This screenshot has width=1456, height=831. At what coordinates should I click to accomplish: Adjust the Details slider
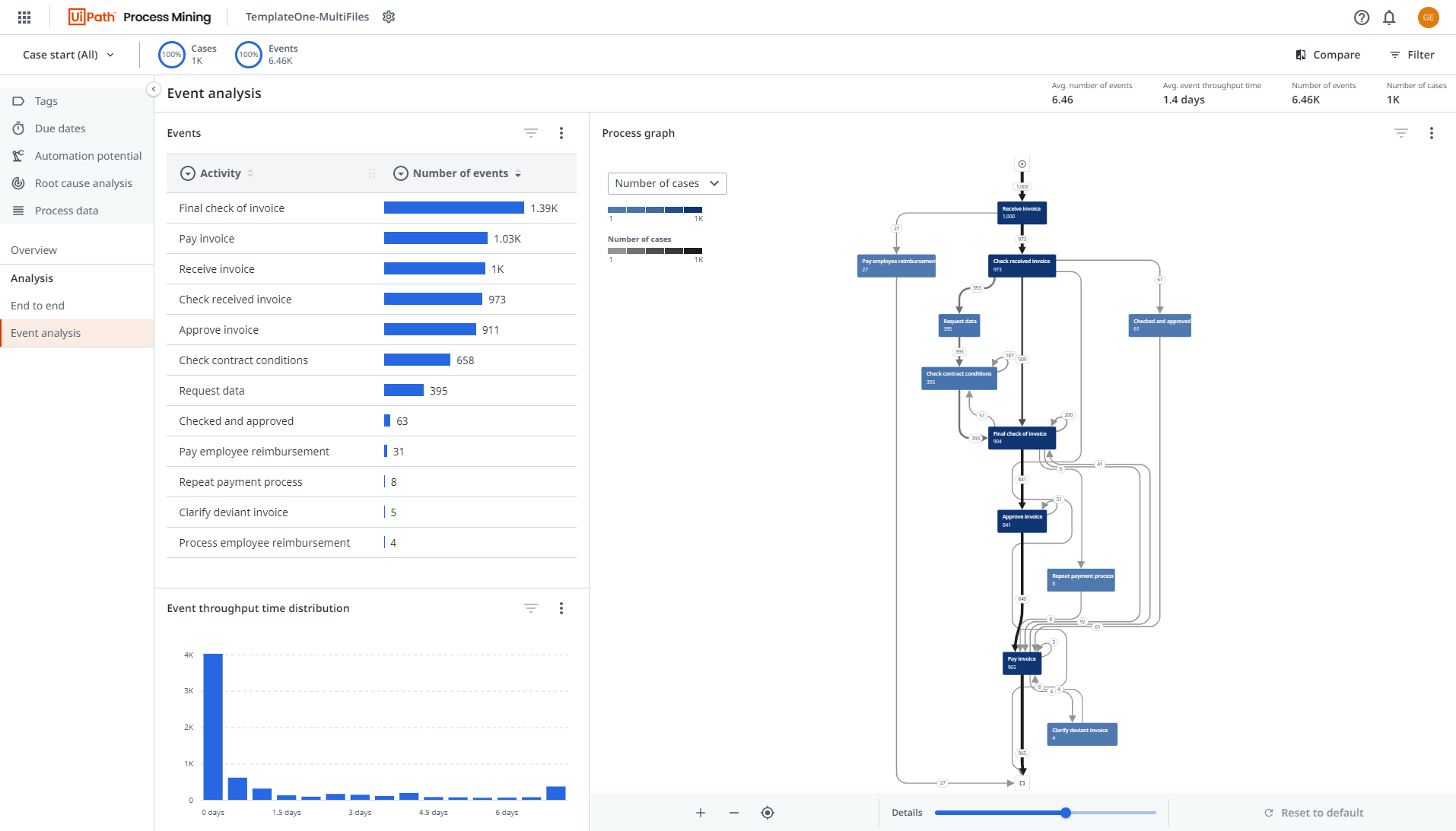pyautogui.click(x=1066, y=812)
